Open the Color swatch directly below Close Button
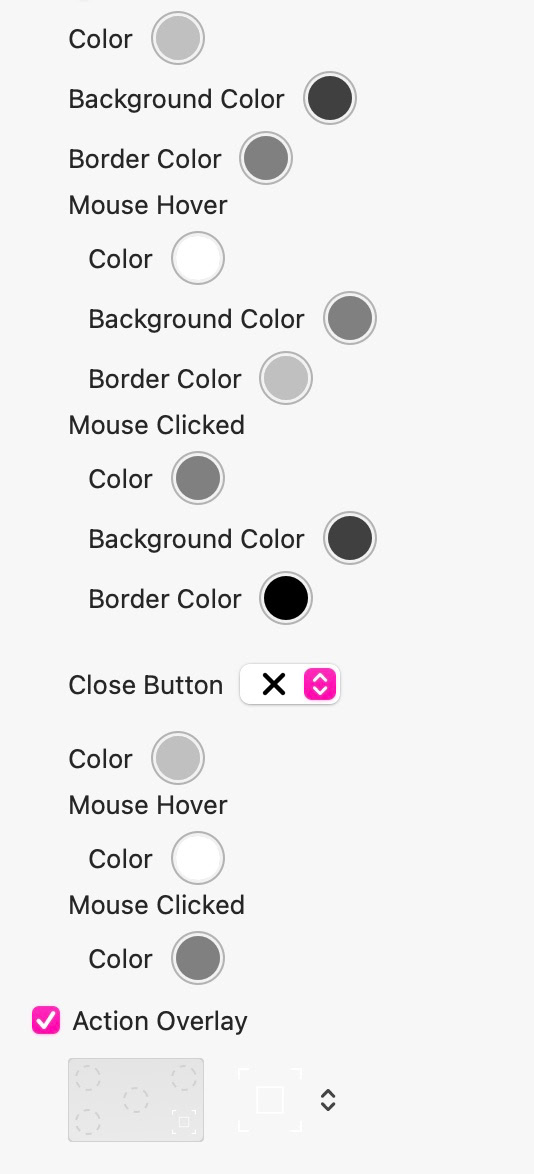Viewport: 534px width, 1174px height. point(178,758)
